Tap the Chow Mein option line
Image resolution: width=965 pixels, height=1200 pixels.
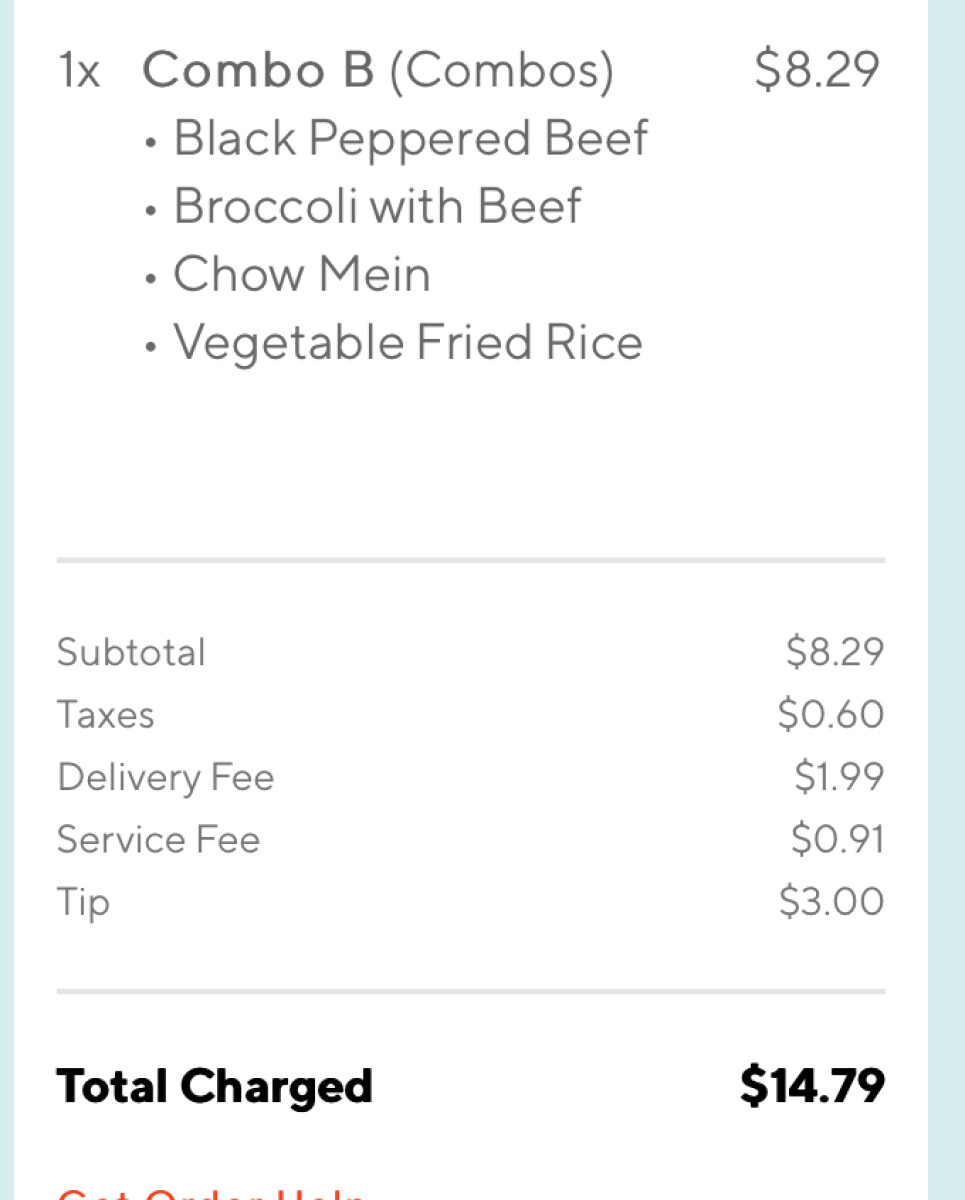(301, 275)
